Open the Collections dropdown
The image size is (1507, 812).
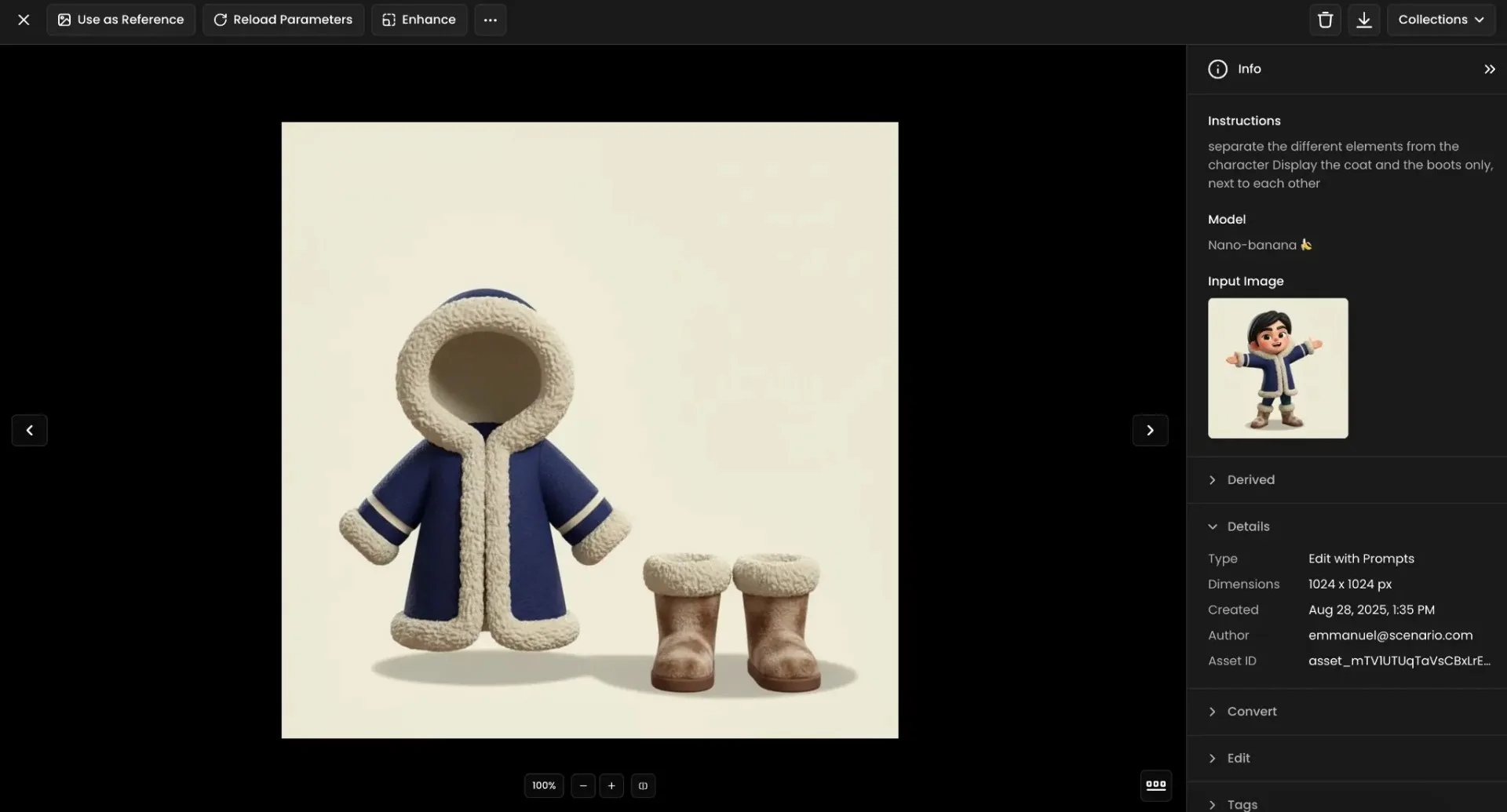(1442, 20)
